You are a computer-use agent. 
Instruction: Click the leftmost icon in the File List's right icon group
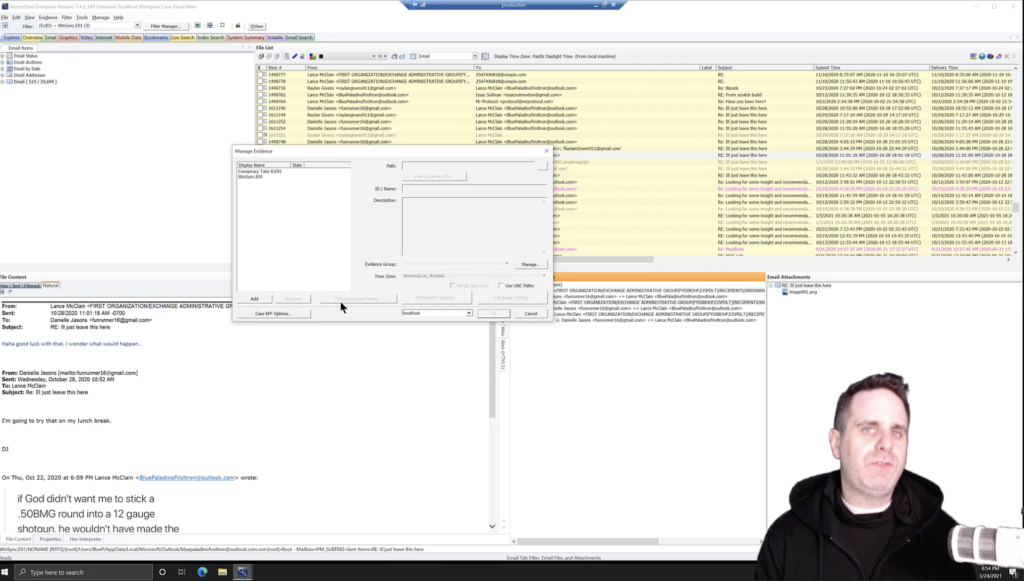point(974,57)
